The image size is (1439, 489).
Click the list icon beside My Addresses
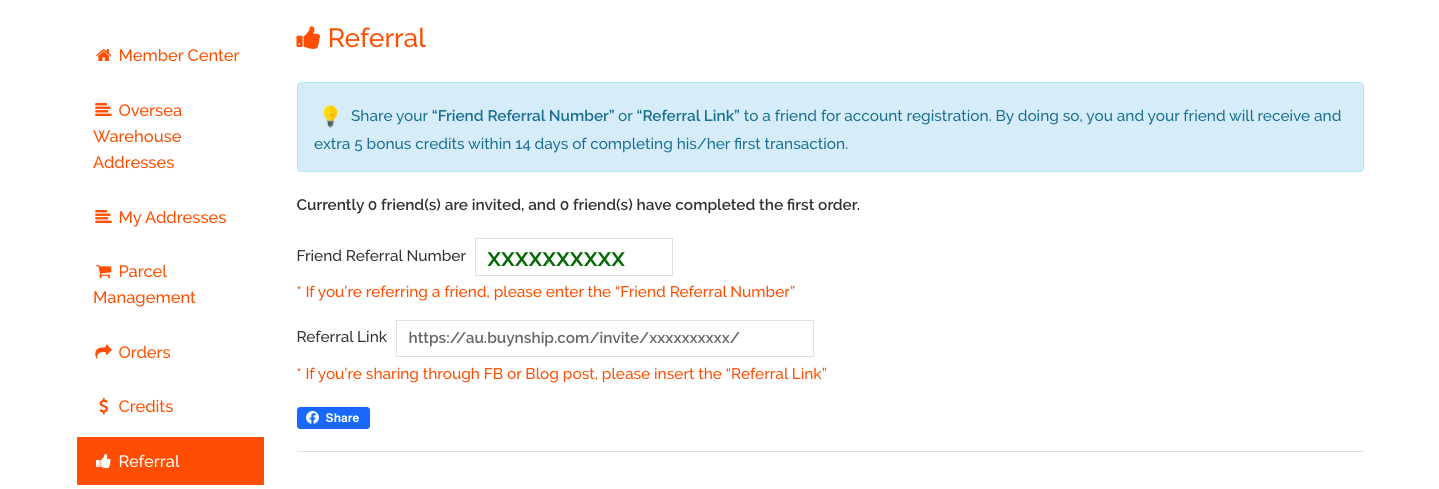[103, 217]
